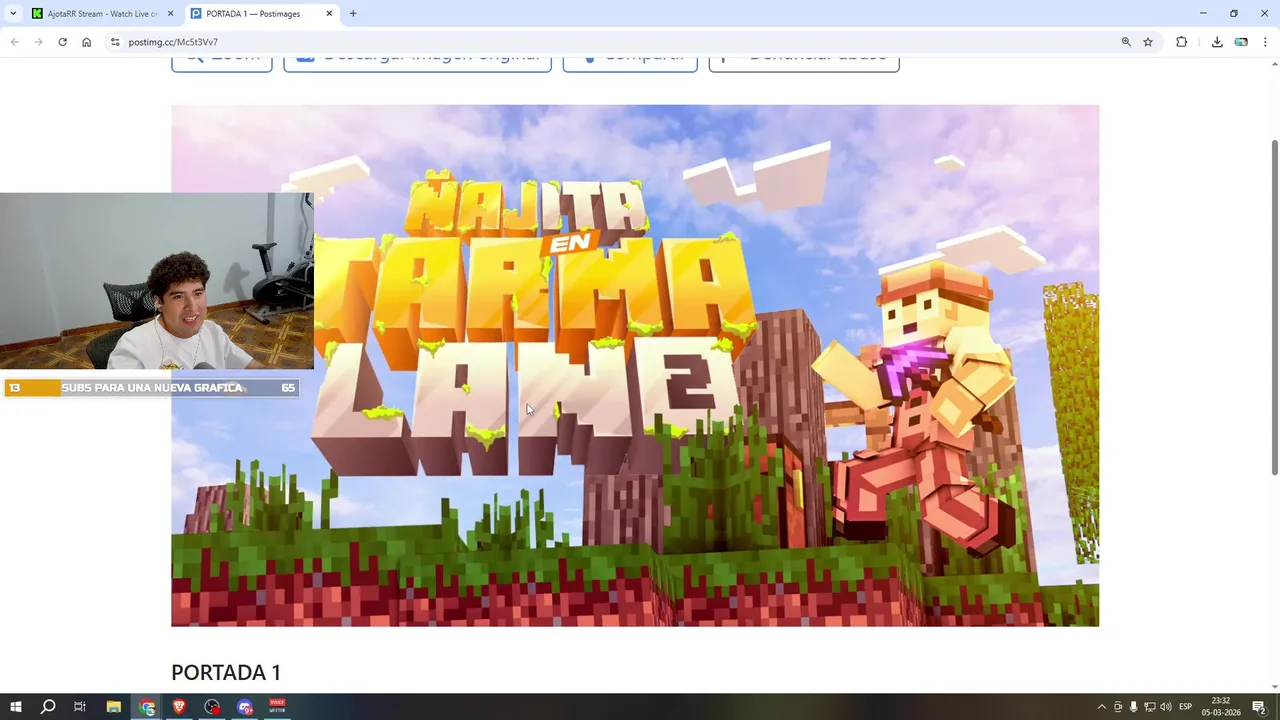1280x720 pixels.
Task: Open the Extensions puzzle menu
Action: [x=1182, y=42]
